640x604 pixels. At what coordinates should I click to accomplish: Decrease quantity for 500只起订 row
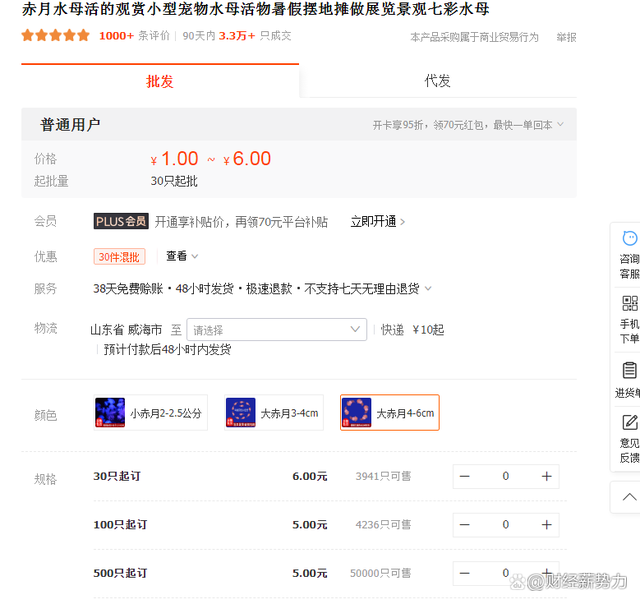[464, 573]
